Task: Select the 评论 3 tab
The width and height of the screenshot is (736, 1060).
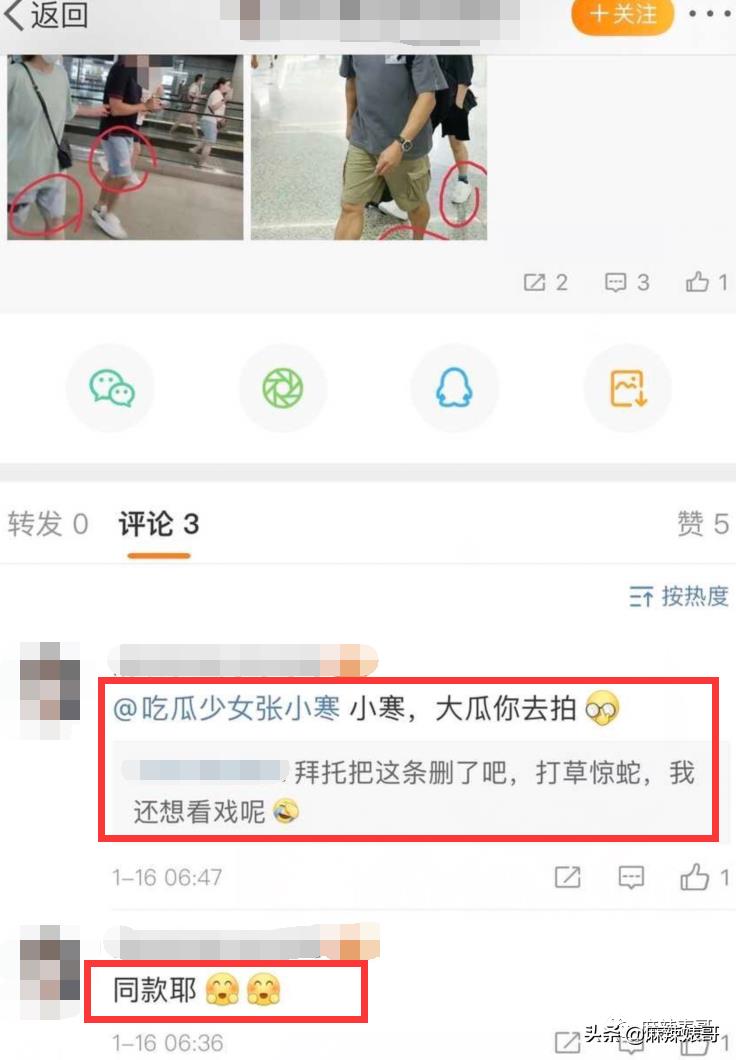Action: 159,524
